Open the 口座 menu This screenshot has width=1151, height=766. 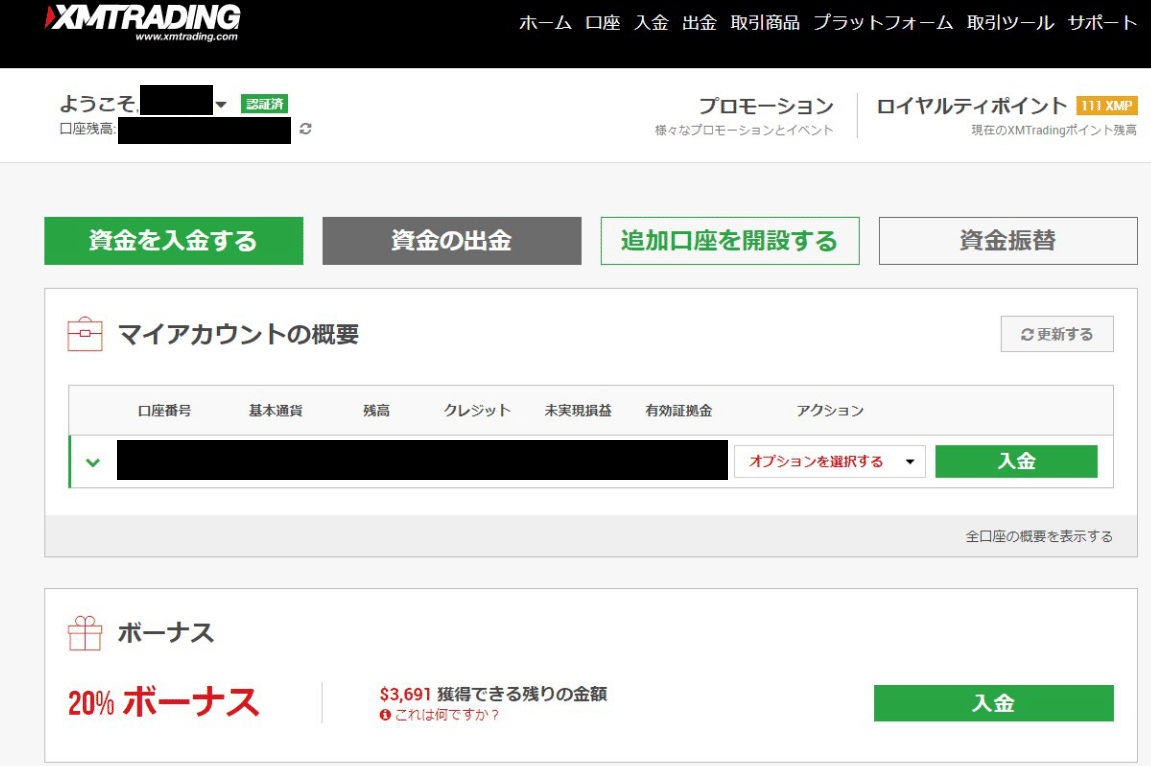pyautogui.click(x=603, y=23)
